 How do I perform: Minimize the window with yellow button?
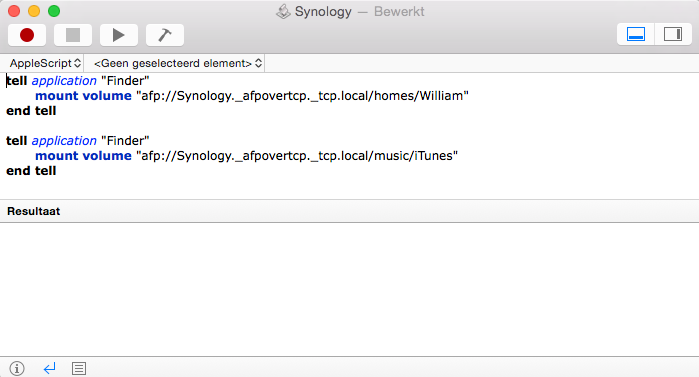point(34,11)
